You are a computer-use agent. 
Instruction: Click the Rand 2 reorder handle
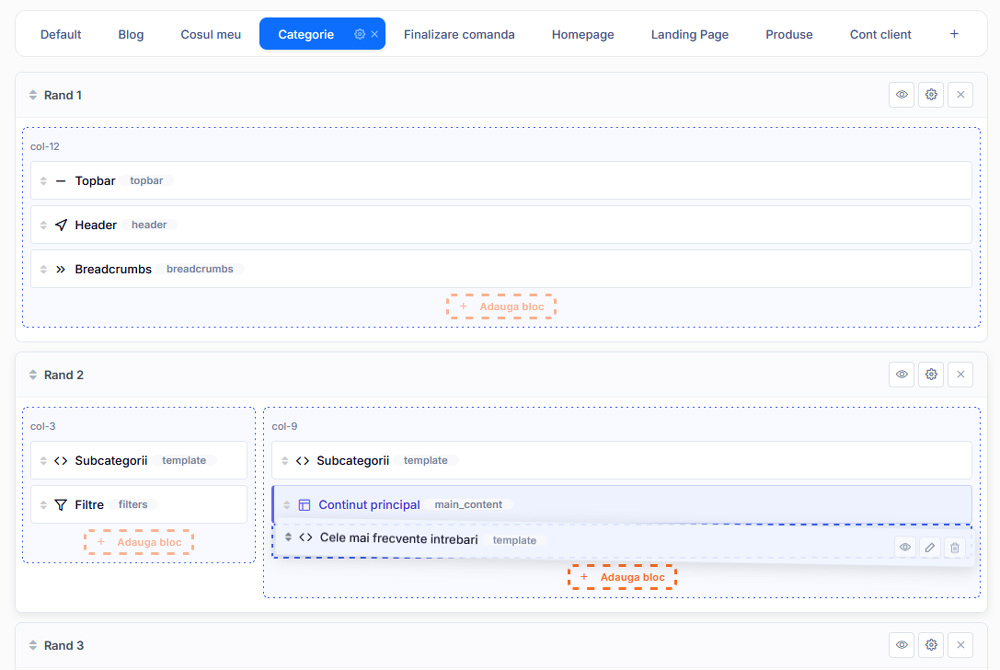coord(33,375)
